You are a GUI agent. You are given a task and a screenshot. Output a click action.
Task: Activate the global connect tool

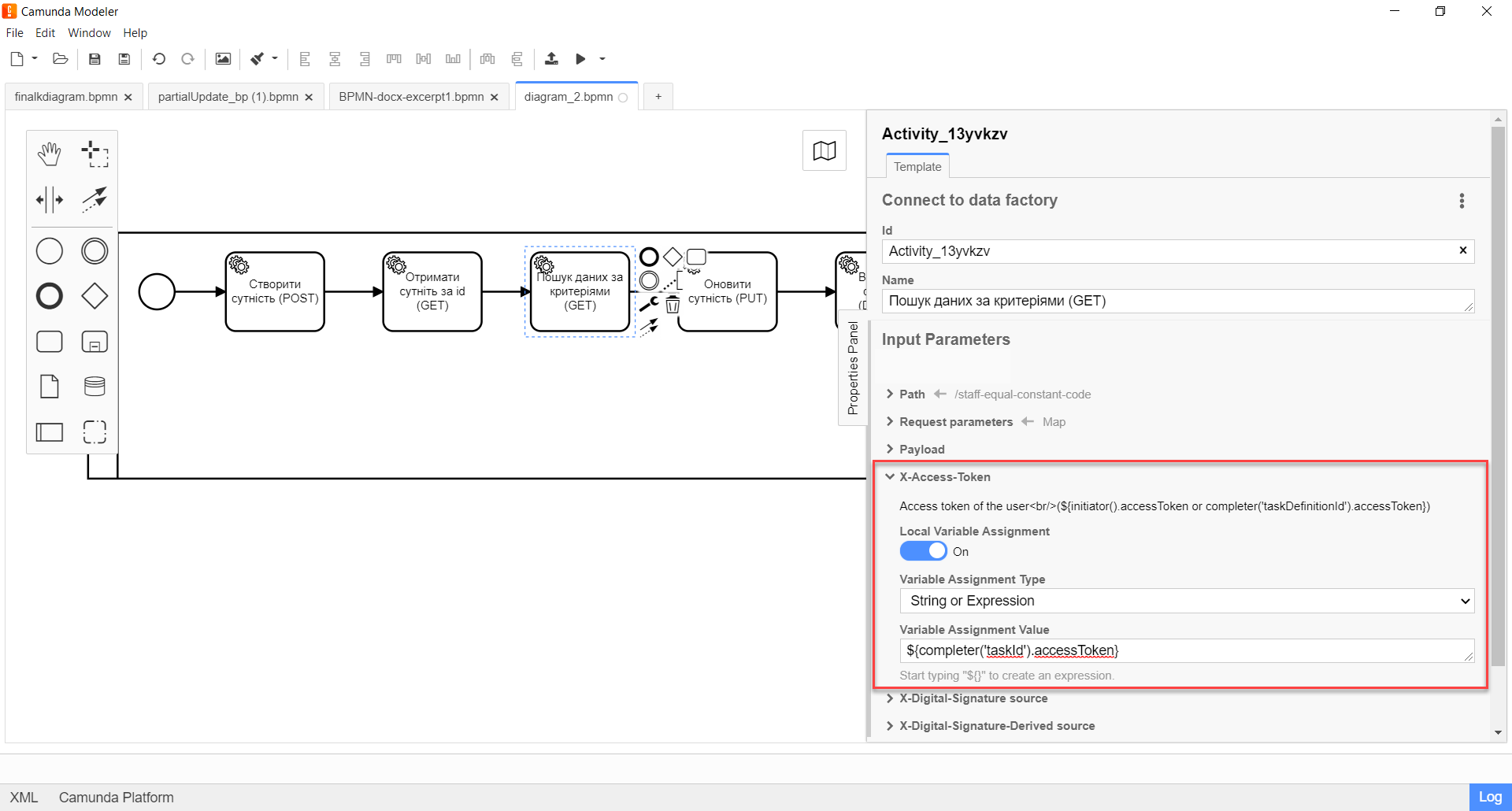click(94, 199)
